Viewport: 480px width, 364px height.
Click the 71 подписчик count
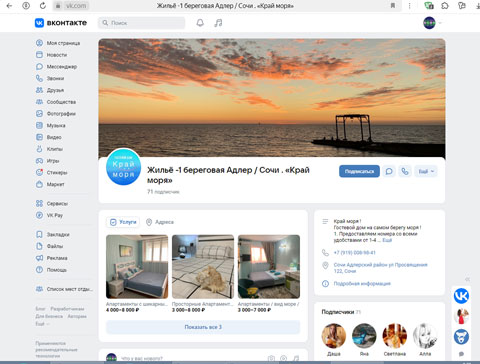(x=163, y=192)
